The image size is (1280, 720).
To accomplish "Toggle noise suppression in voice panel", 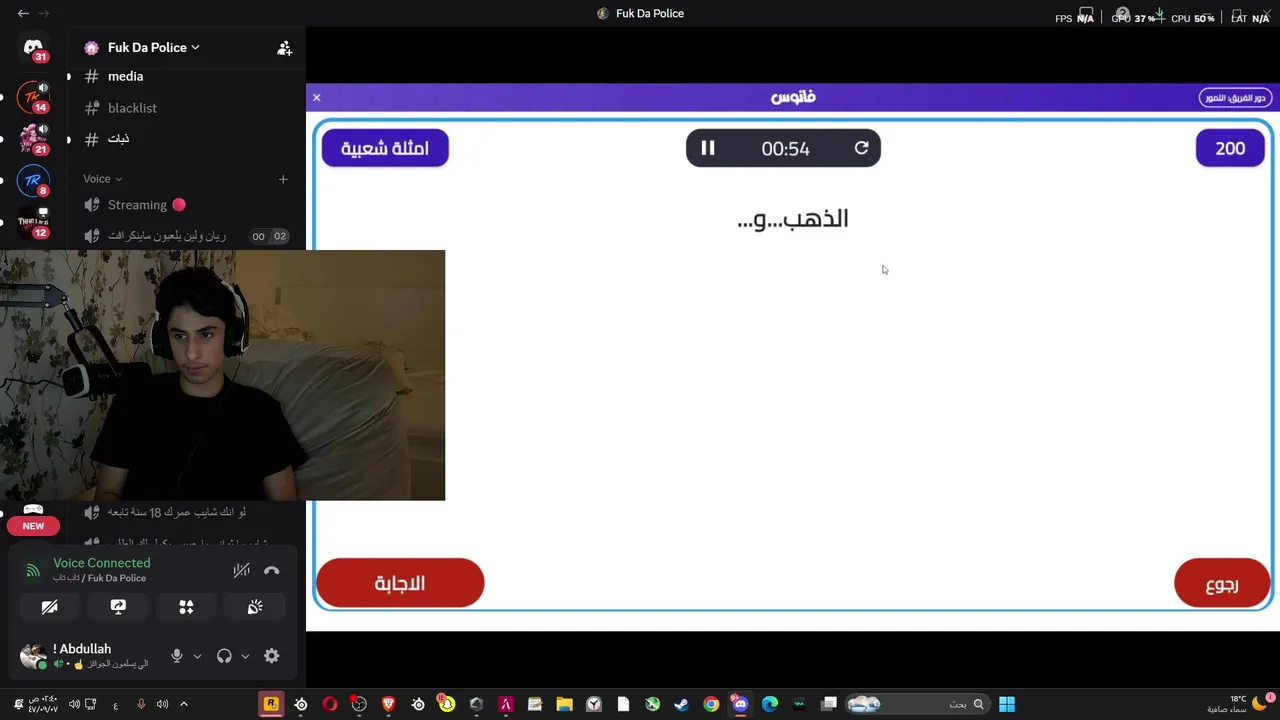I will click(241, 570).
